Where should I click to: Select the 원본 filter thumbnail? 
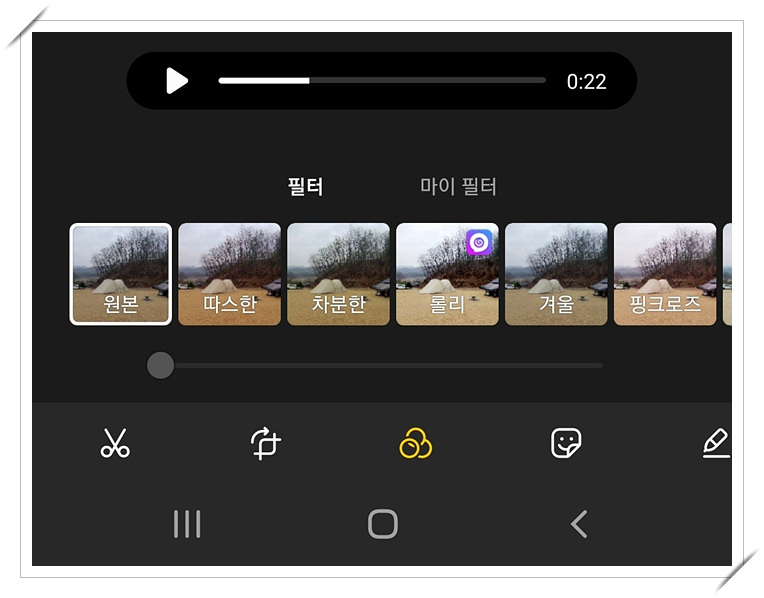click(121, 274)
